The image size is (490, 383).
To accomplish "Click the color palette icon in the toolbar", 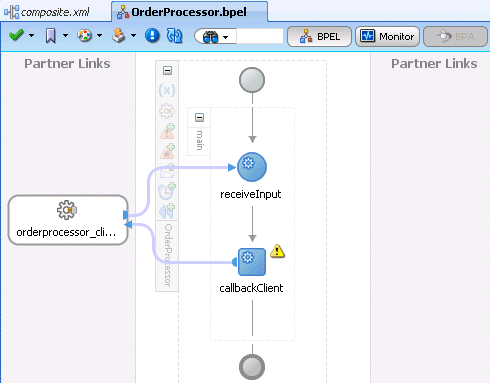I will click(84, 35).
